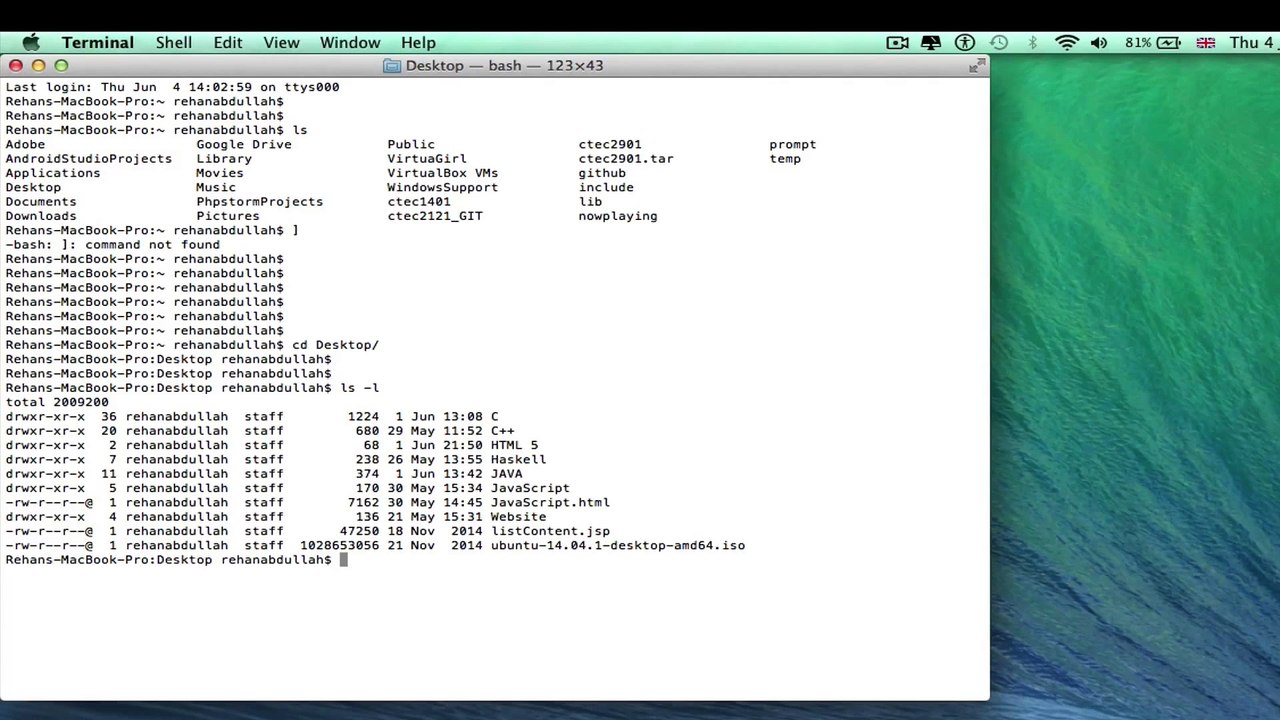Open the display menu bar icon

(x=931, y=43)
